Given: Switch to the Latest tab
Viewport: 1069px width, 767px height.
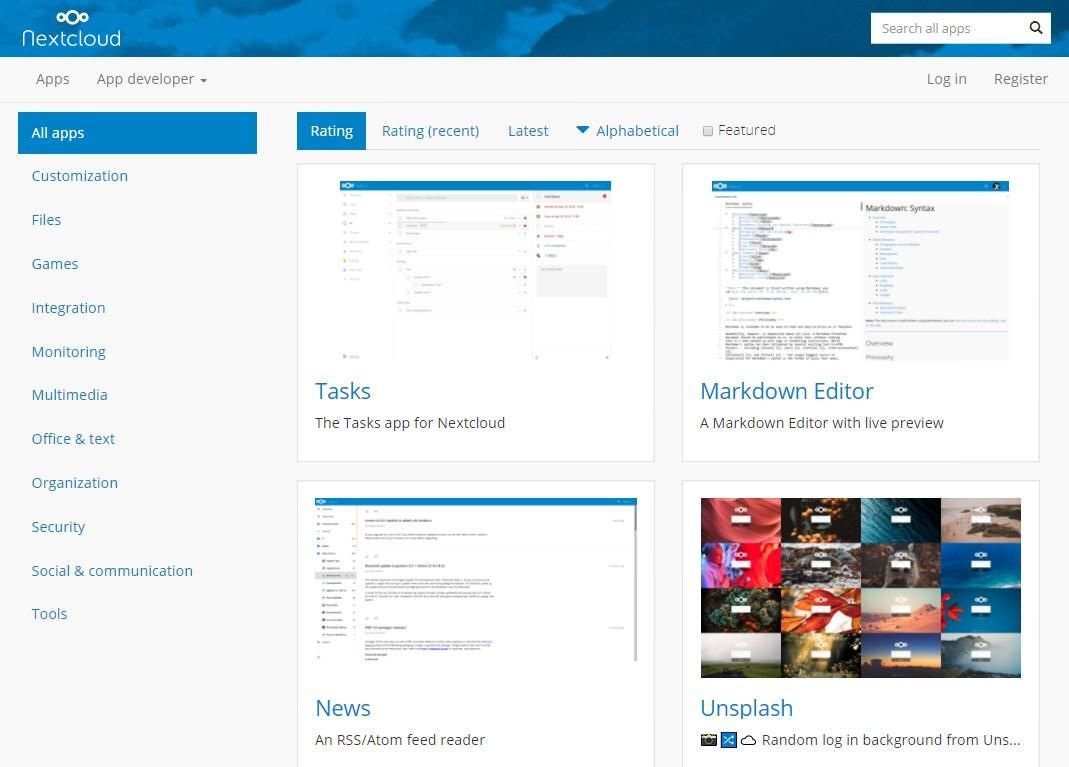Looking at the screenshot, I should tap(528, 131).
